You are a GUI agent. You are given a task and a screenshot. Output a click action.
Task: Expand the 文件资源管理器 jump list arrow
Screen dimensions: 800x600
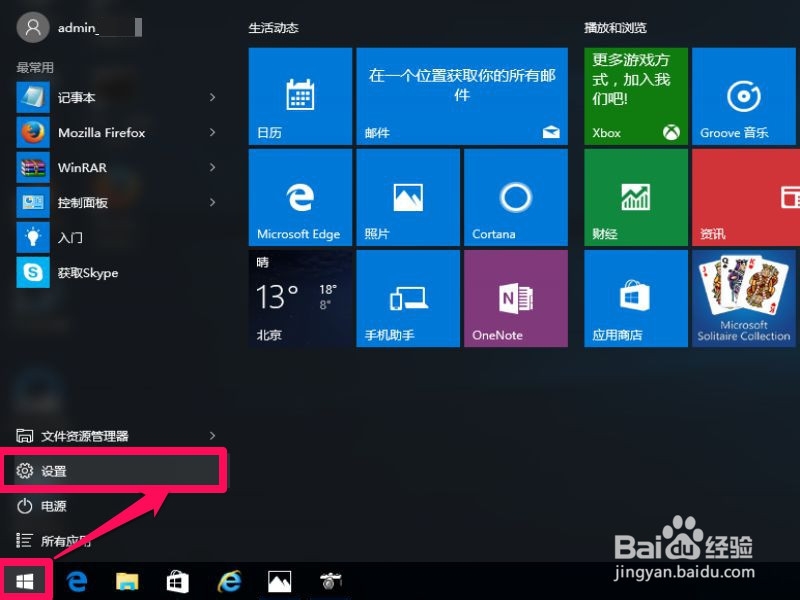[212, 436]
